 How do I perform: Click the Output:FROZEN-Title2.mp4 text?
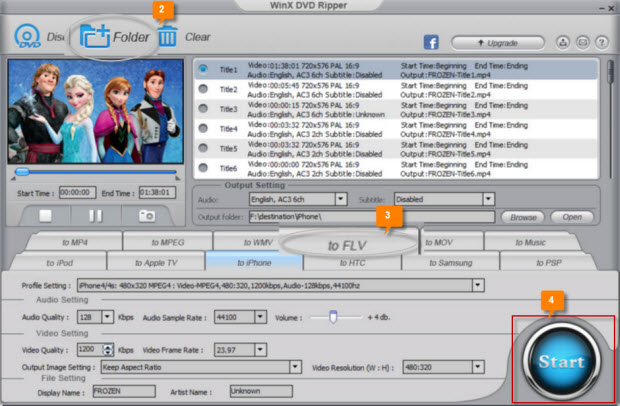point(445,95)
